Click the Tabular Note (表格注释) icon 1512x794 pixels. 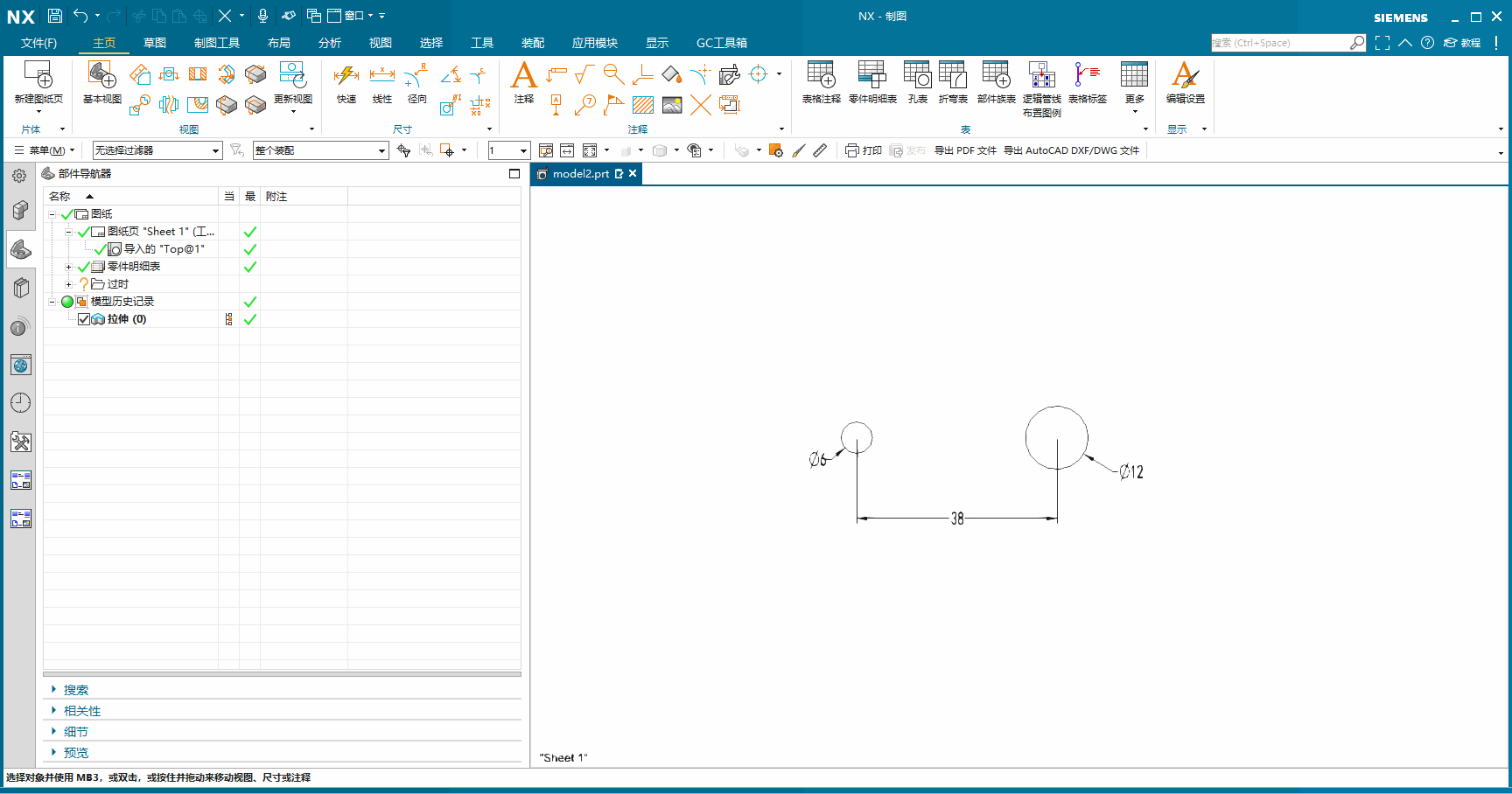click(821, 76)
